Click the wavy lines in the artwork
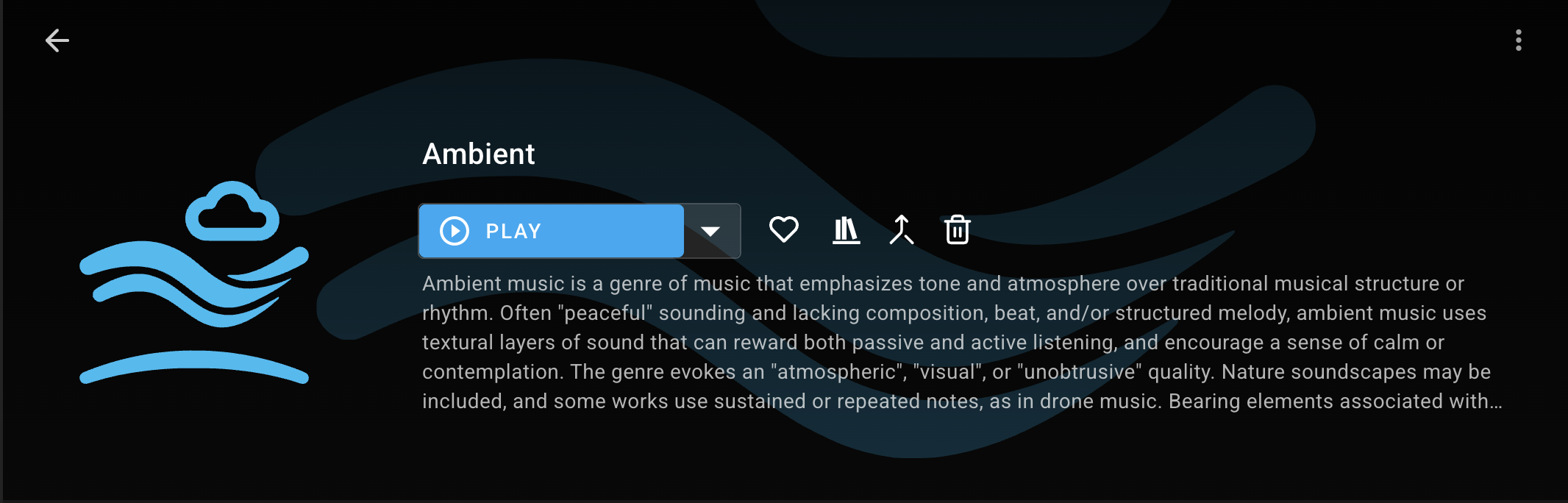The height and width of the screenshot is (503, 1568). (x=193, y=283)
